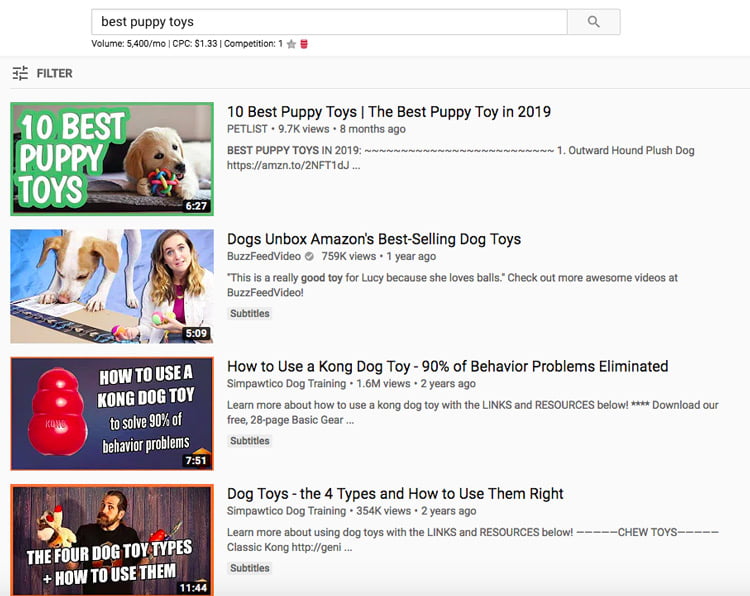Click '8 months ago' upload date
Screen dimensions: 750x596
click(373, 129)
